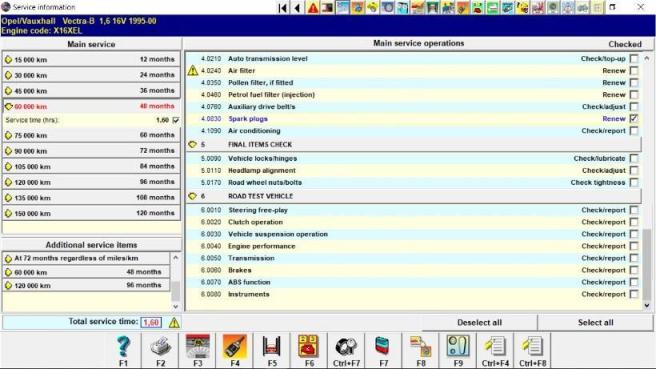Select additional item 60 000 km 48 months

(x=86, y=272)
